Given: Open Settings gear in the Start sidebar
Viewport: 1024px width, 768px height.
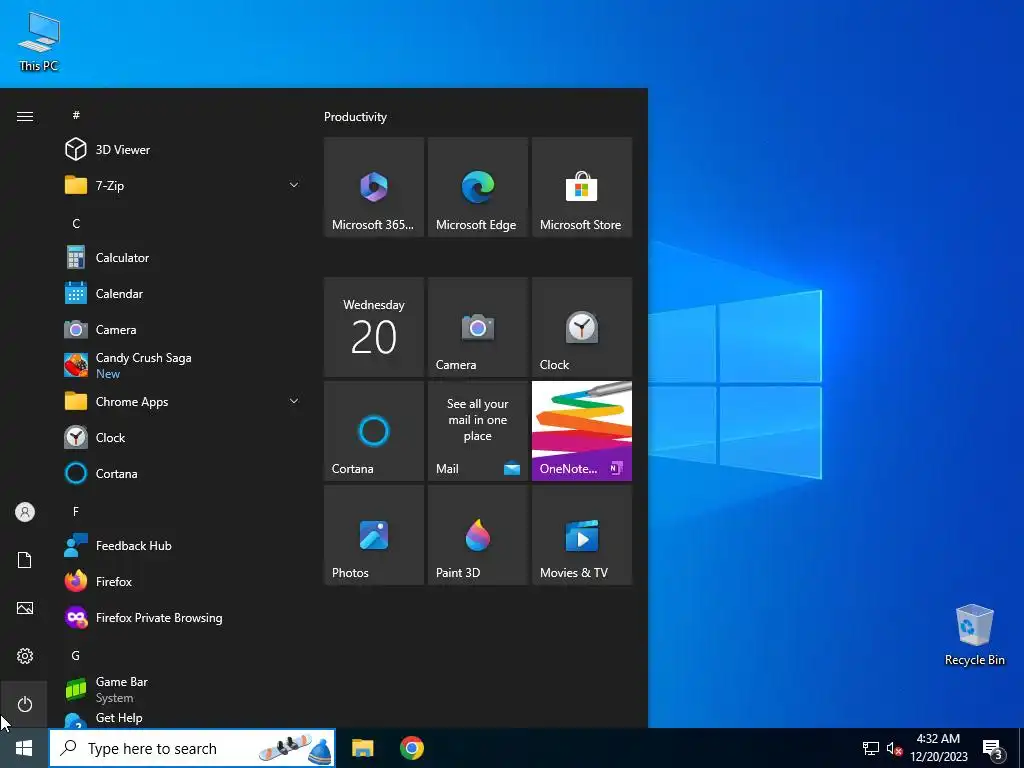Looking at the screenshot, I should pyautogui.click(x=25, y=656).
